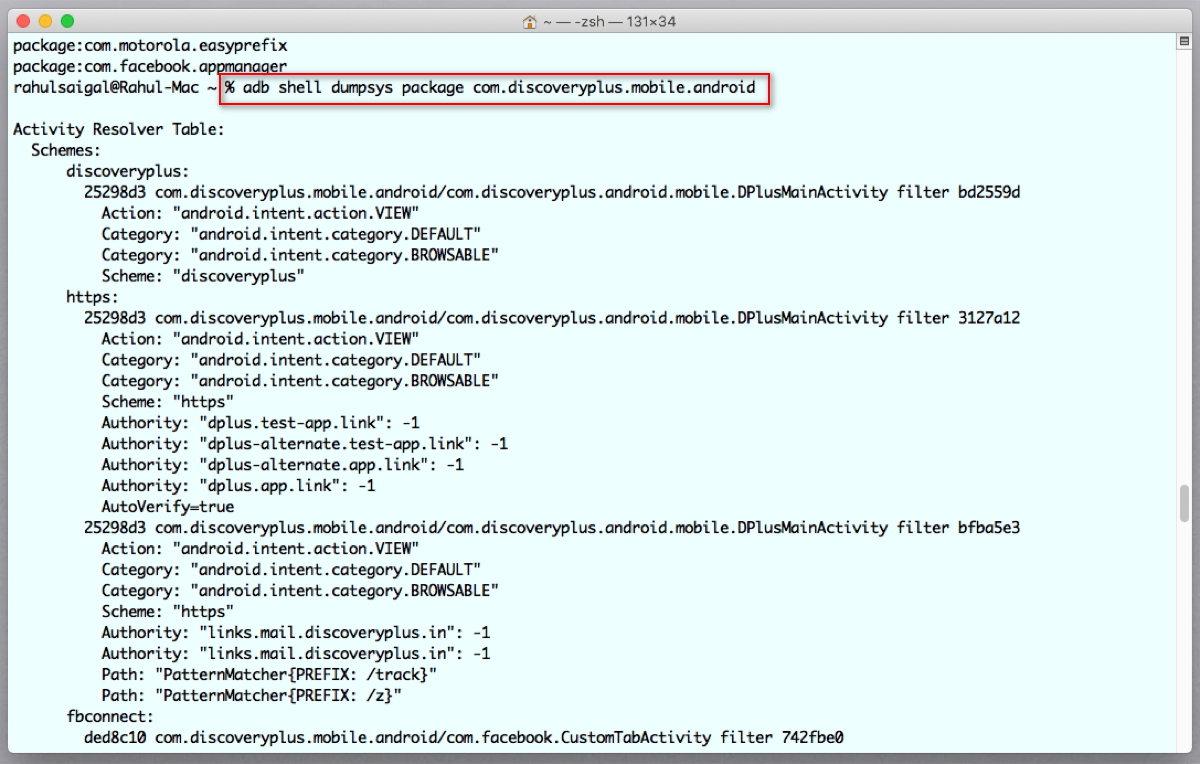Click line 'package:com.motorola.easyprefix'
This screenshot has height=764, width=1200.
coord(150,45)
